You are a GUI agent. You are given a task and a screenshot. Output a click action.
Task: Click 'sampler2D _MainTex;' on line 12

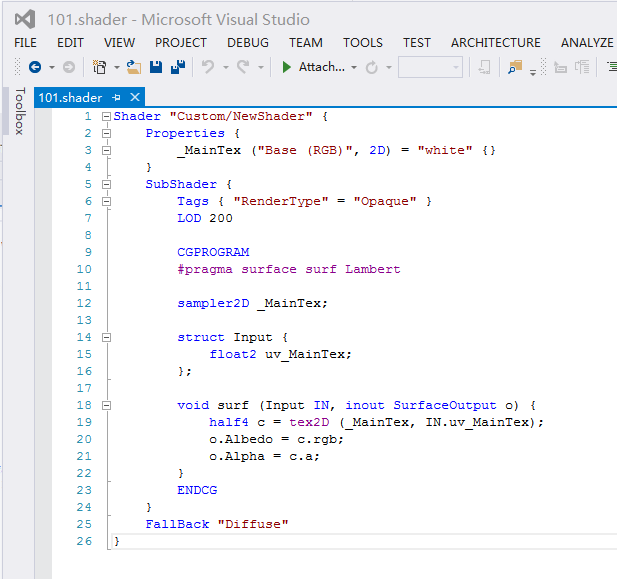click(252, 303)
